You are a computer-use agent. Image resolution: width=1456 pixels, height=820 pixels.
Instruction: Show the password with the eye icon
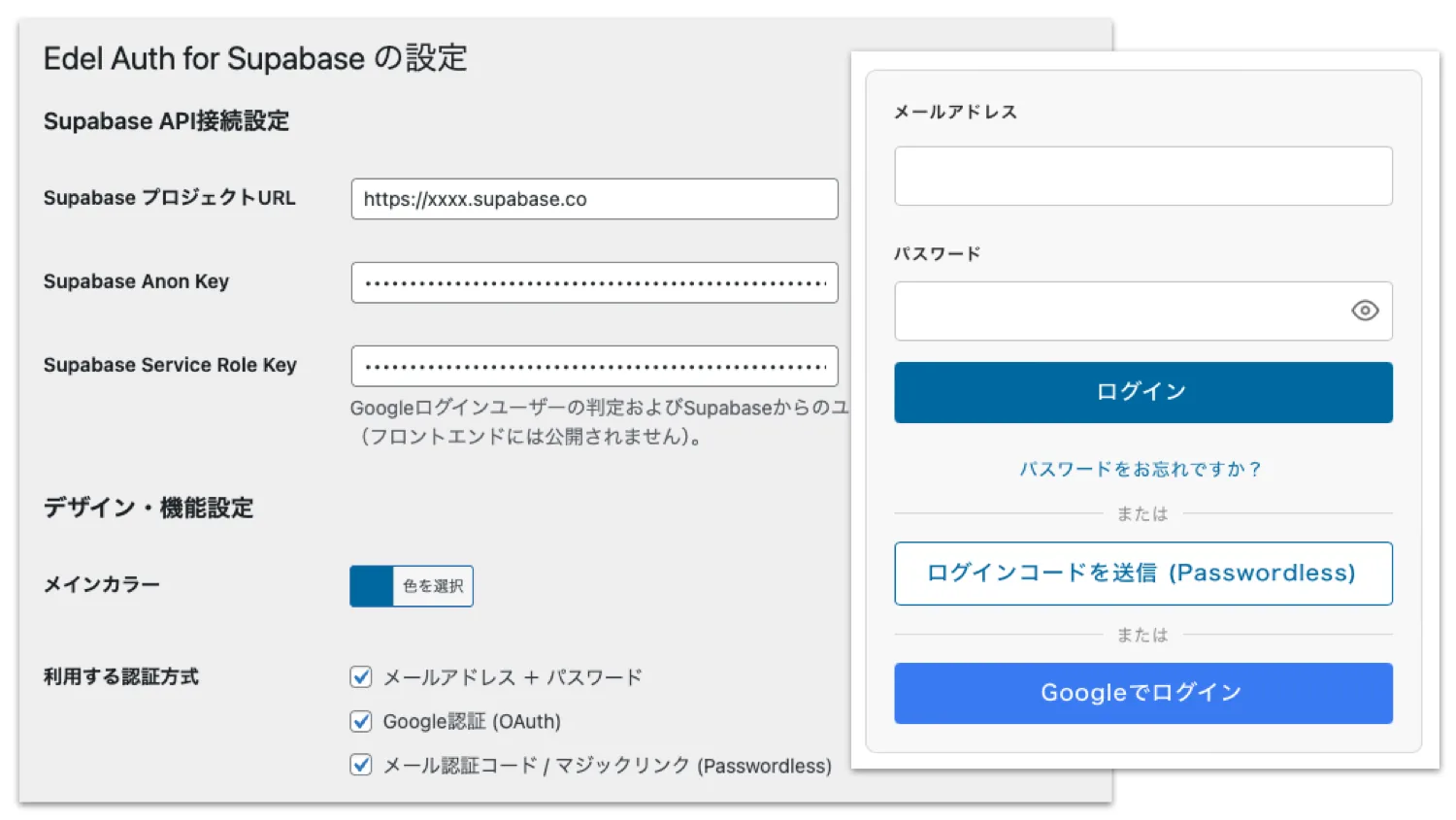[x=1364, y=311]
